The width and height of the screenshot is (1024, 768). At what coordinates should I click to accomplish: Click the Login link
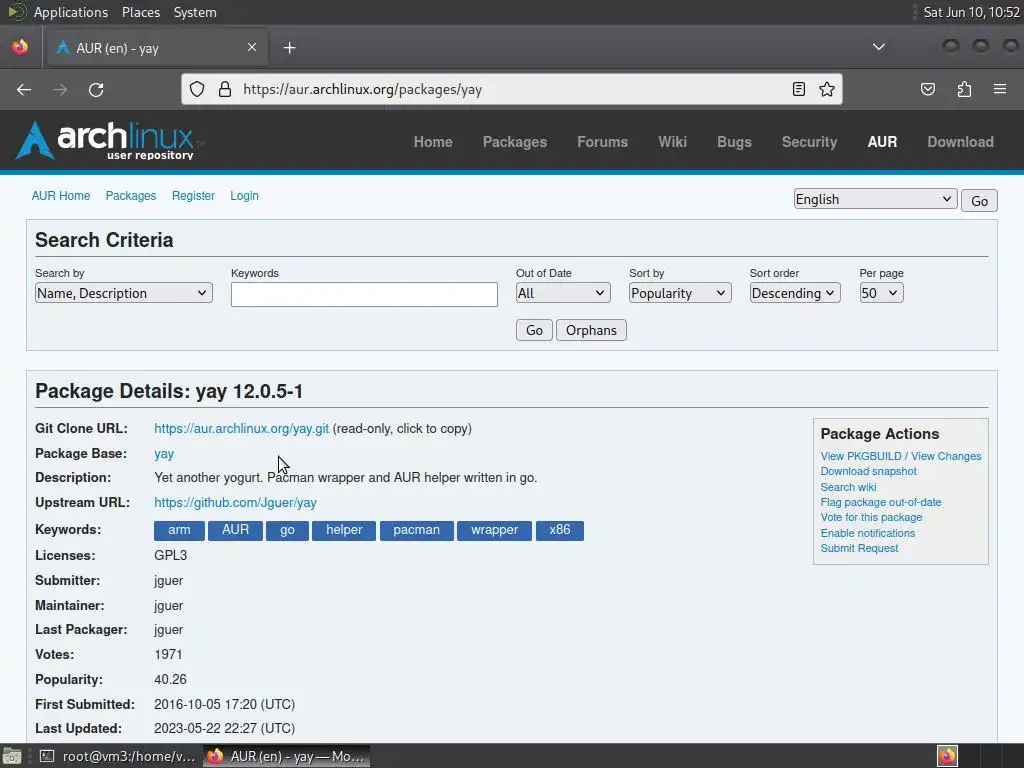(244, 196)
